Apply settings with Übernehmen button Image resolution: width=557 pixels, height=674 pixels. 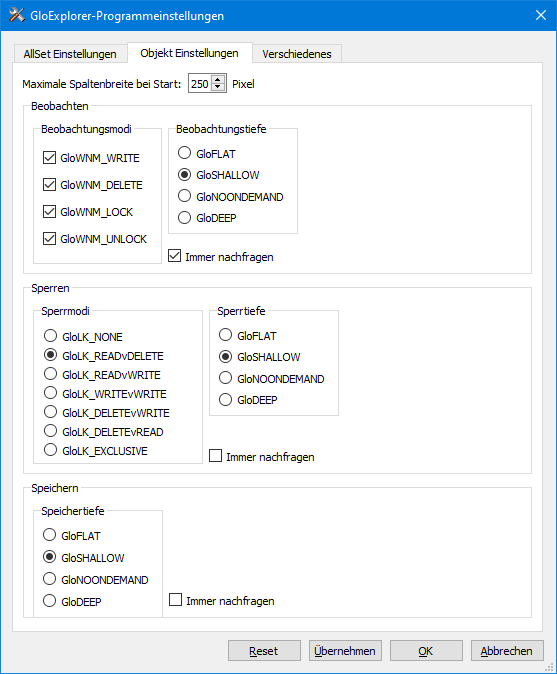pos(345,651)
